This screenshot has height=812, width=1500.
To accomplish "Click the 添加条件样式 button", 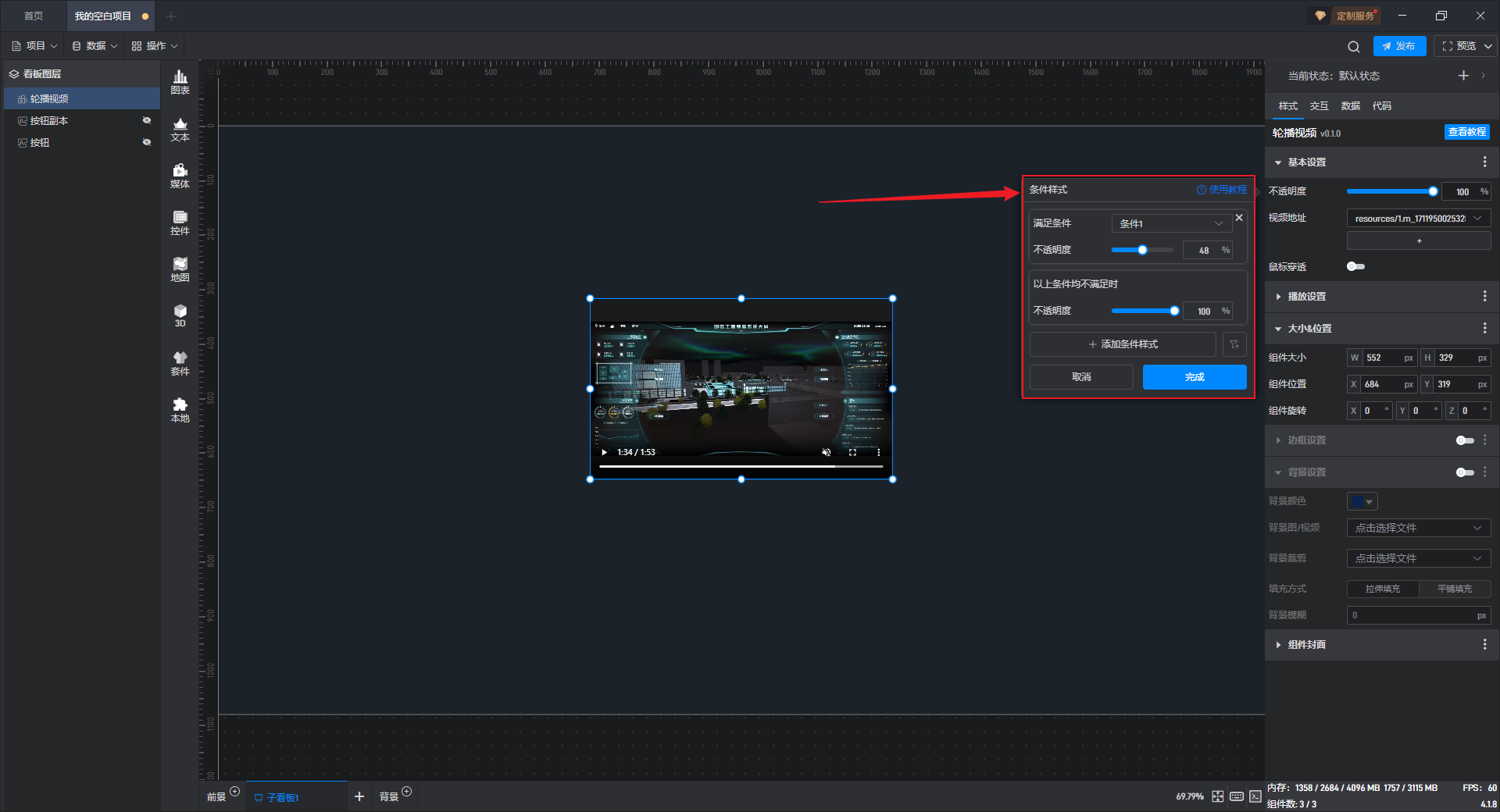I will pyautogui.click(x=1123, y=344).
